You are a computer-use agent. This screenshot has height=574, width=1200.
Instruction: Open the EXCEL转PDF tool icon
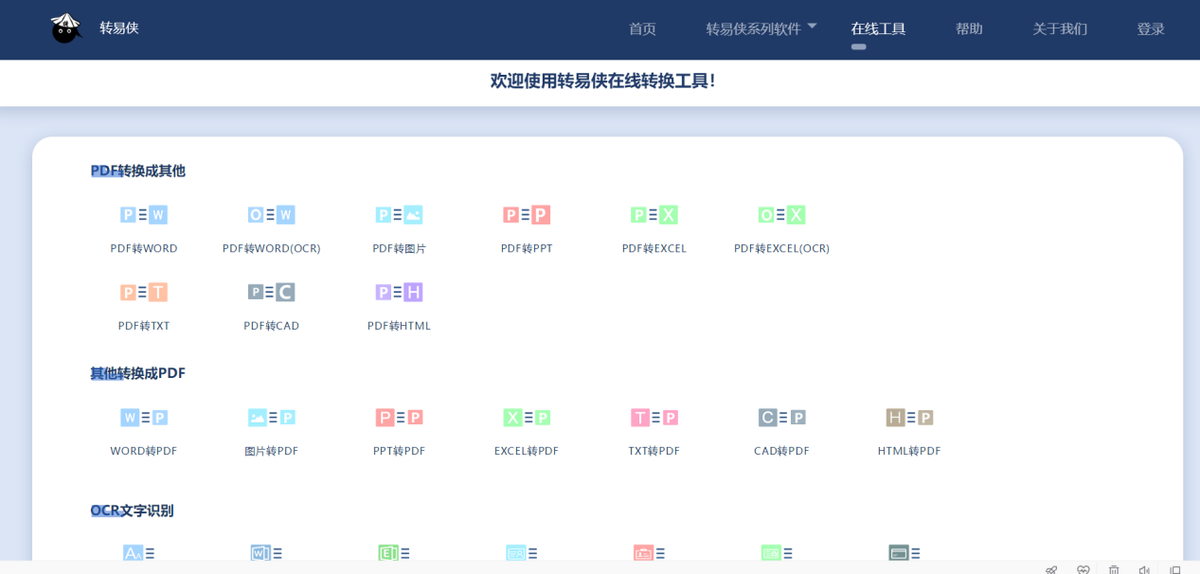coord(526,417)
